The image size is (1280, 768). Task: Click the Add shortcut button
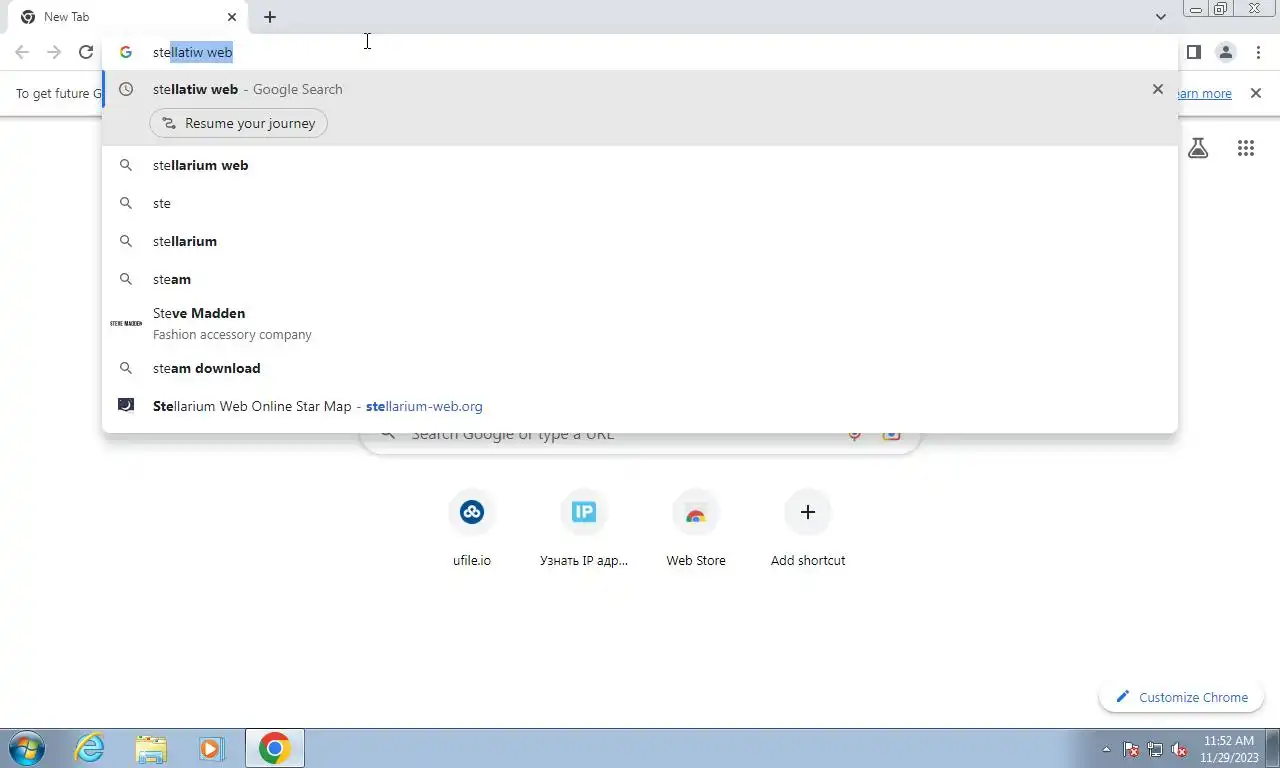point(808,530)
